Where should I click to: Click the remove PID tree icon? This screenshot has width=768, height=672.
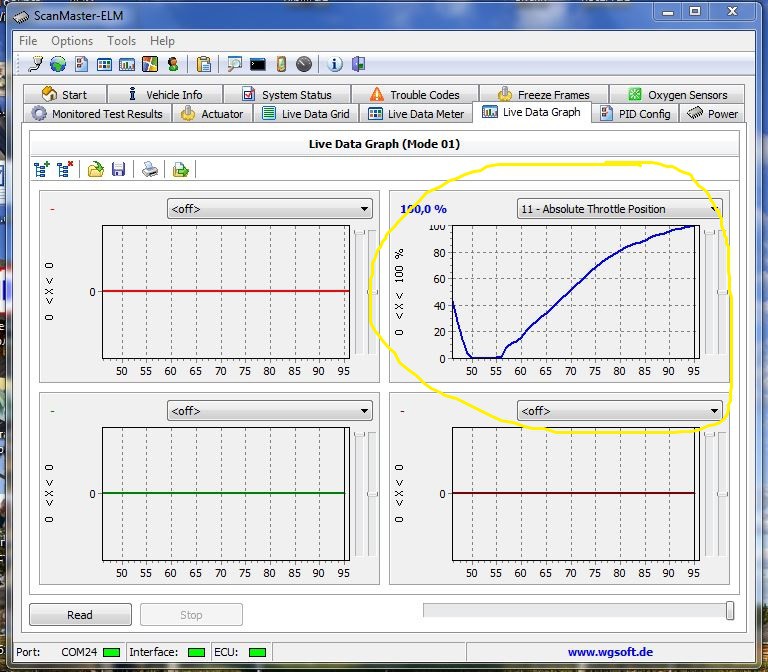tap(65, 170)
